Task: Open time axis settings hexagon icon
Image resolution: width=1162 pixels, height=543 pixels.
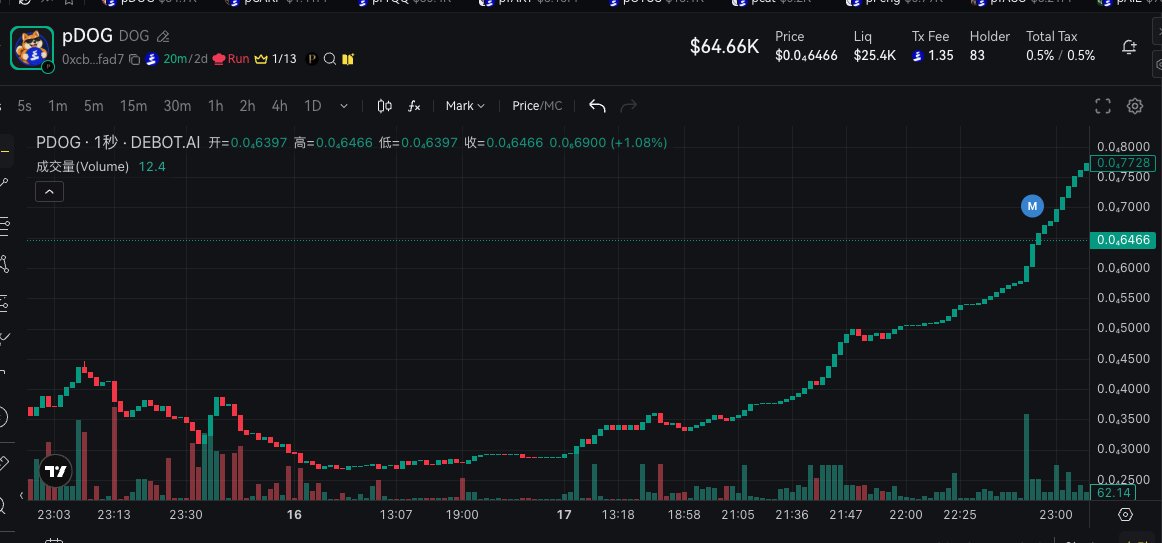Action: (x=1125, y=514)
